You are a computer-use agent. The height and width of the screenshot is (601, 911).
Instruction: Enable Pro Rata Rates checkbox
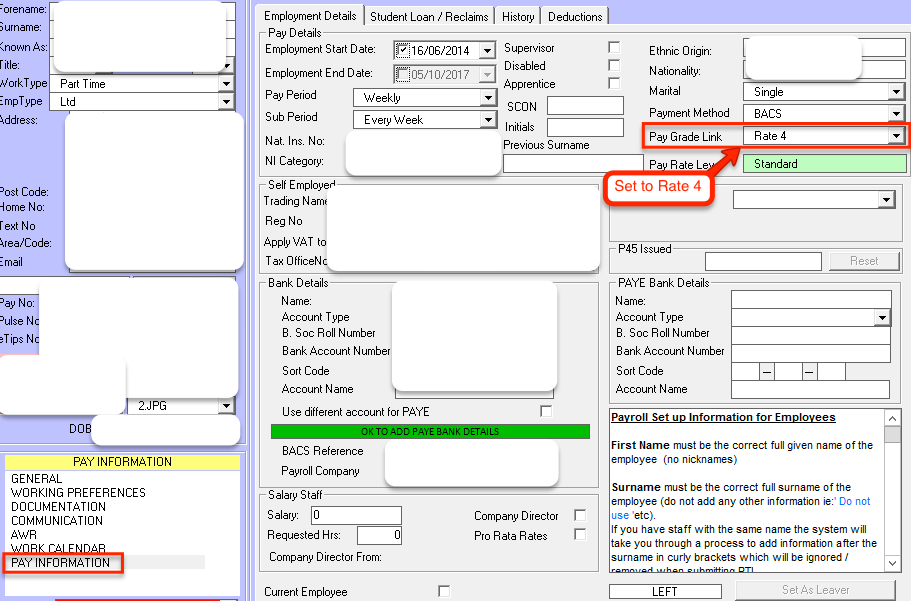click(x=580, y=535)
